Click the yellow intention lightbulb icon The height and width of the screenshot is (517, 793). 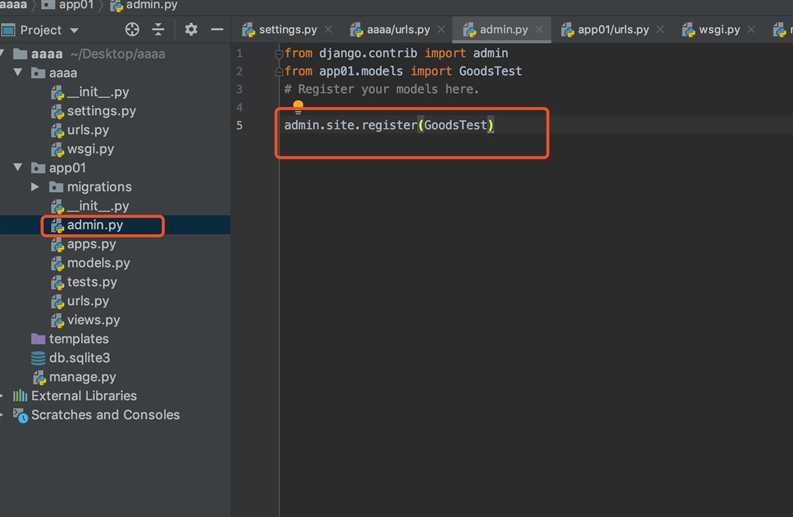(x=298, y=106)
